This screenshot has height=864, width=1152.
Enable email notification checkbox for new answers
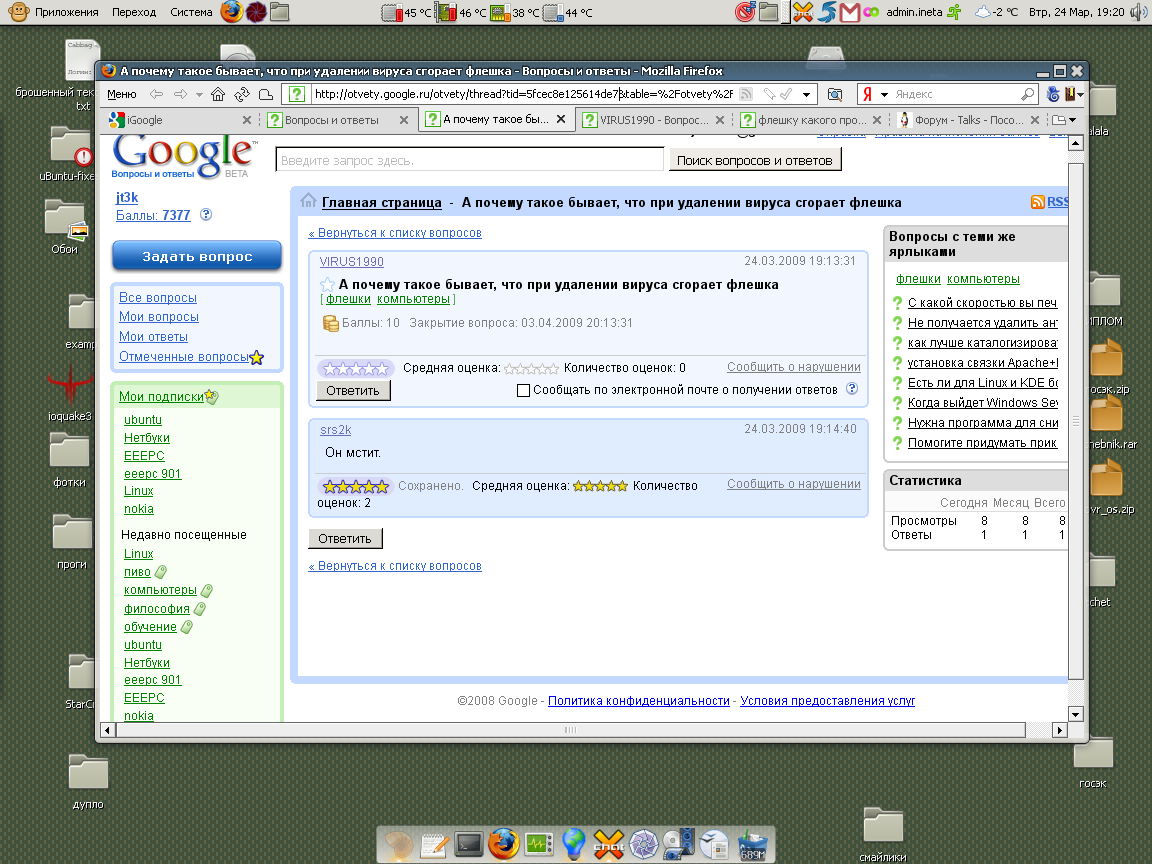point(523,390)
